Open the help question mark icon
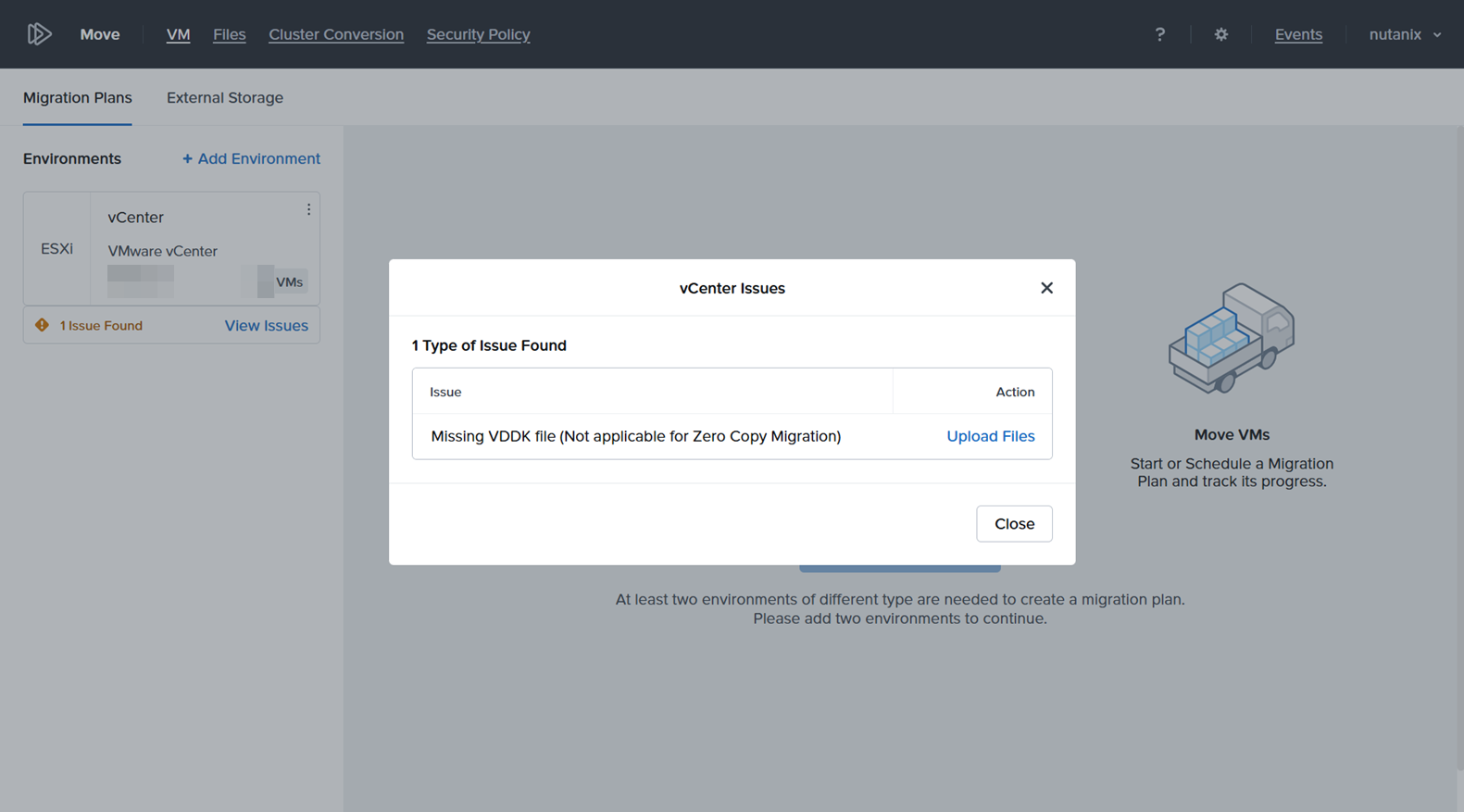The image size is (1464, 812). [x=1159, y=34]
